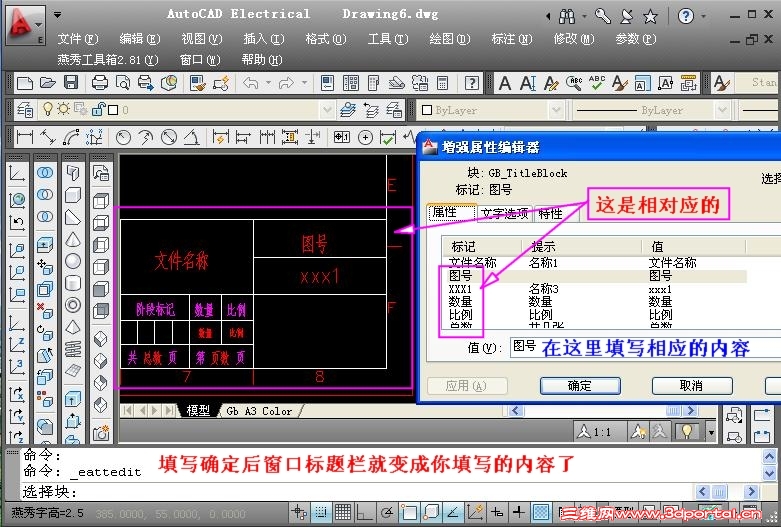This screenshot has height=527, width=781.
Task: Toggle Object Snap in status bar
Action: 408,512
